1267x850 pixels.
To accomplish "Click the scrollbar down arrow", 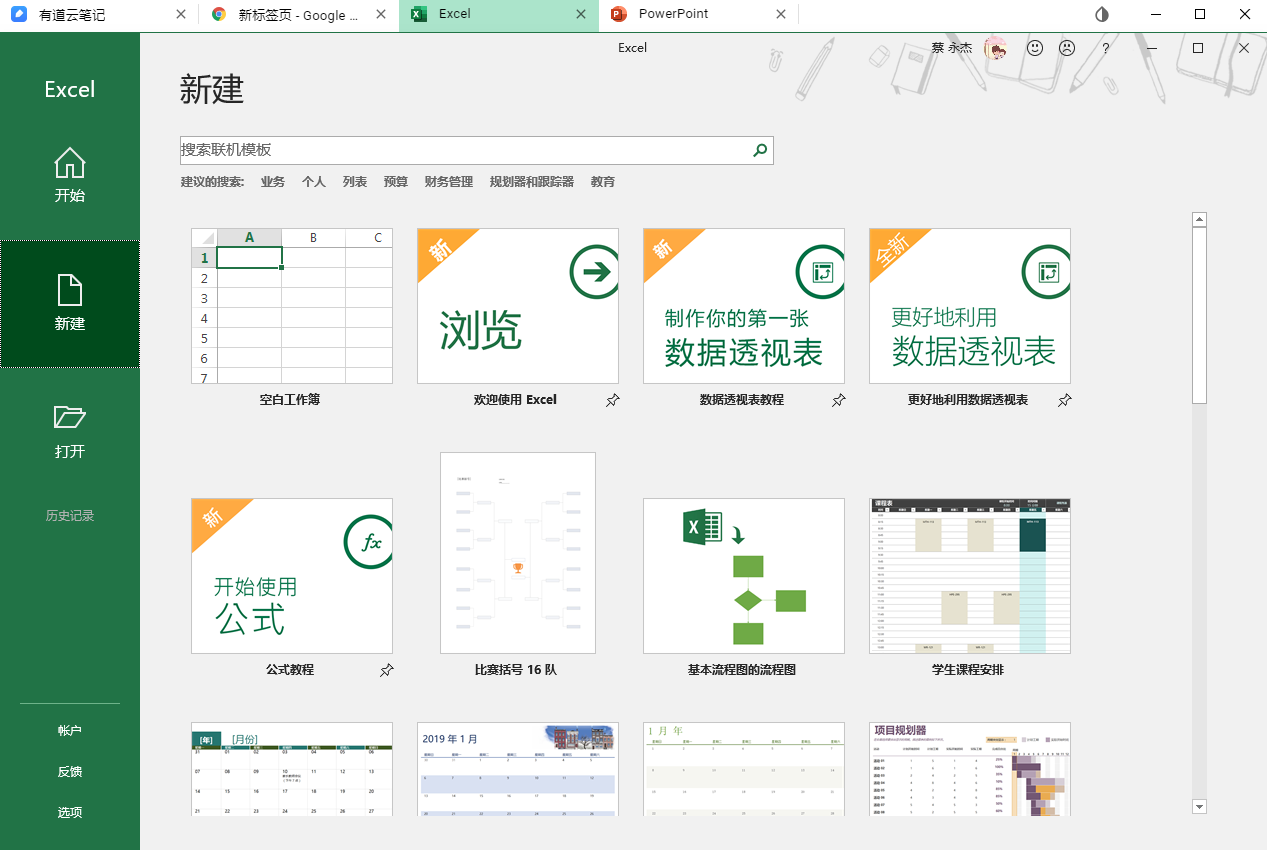I will (x=1200, y=806).
